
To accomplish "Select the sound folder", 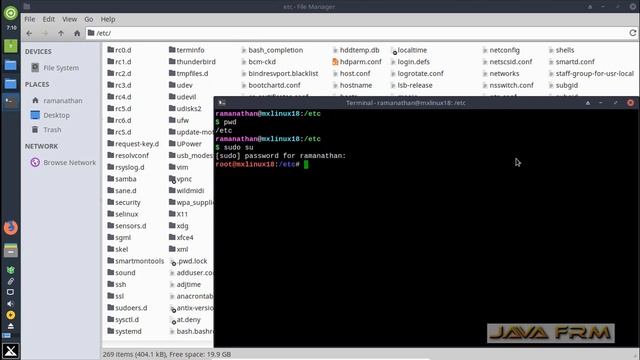I will coord(121,273).
